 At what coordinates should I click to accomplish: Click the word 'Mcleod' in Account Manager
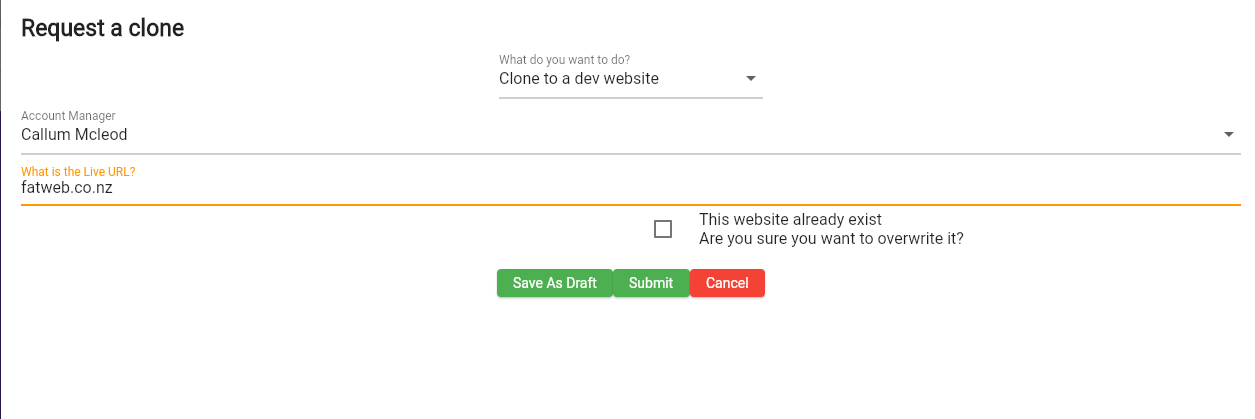[101, 135]
